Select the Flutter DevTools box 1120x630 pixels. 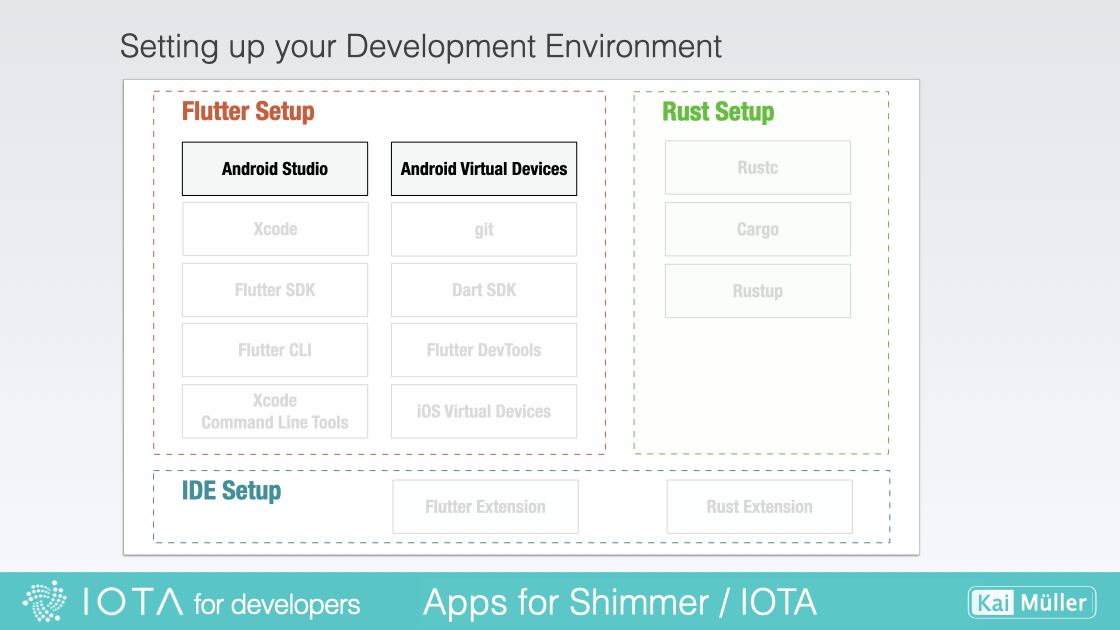(x=484, y=350)
